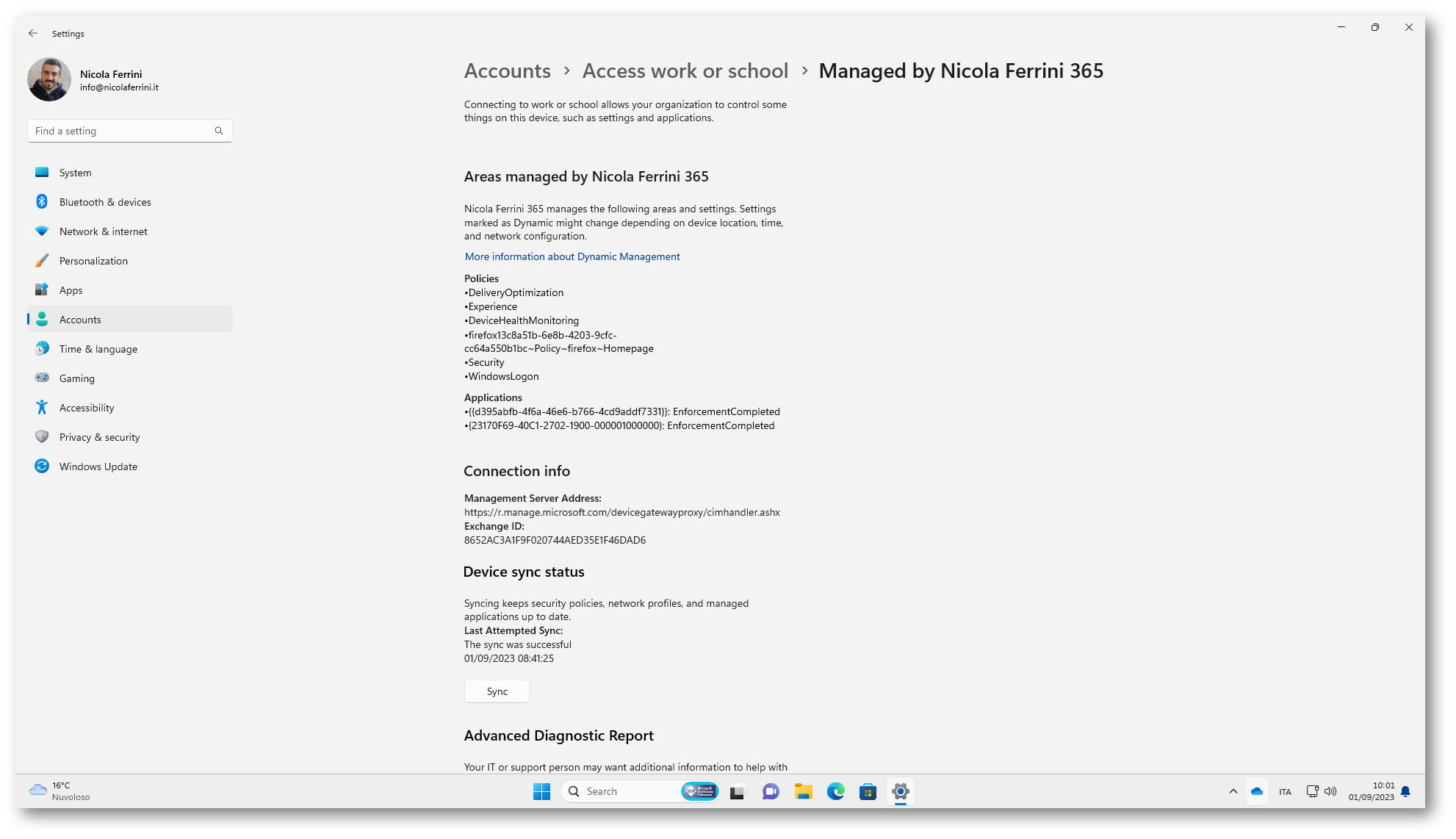Show hidden tray icons chevron

click(1233, 791)
